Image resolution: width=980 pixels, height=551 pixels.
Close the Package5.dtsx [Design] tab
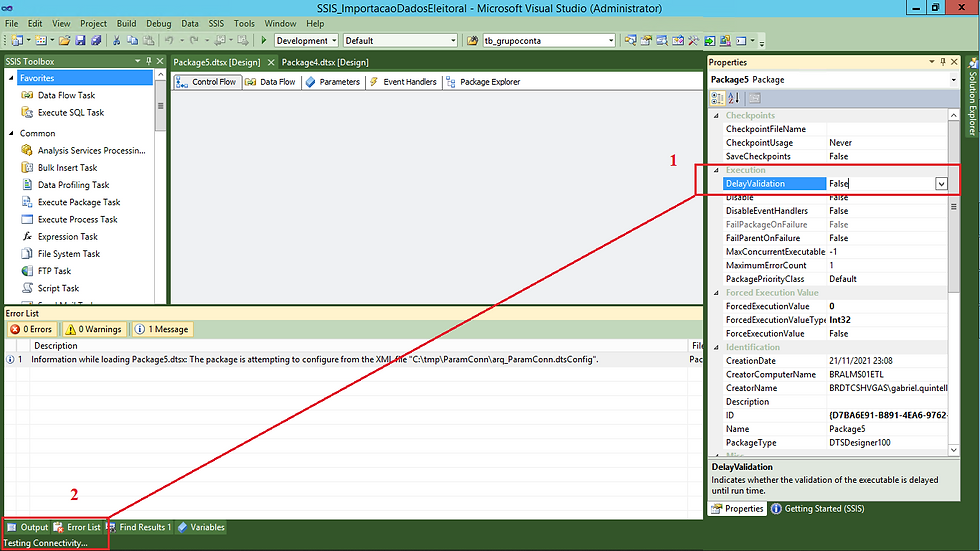(x=271, y=62)
